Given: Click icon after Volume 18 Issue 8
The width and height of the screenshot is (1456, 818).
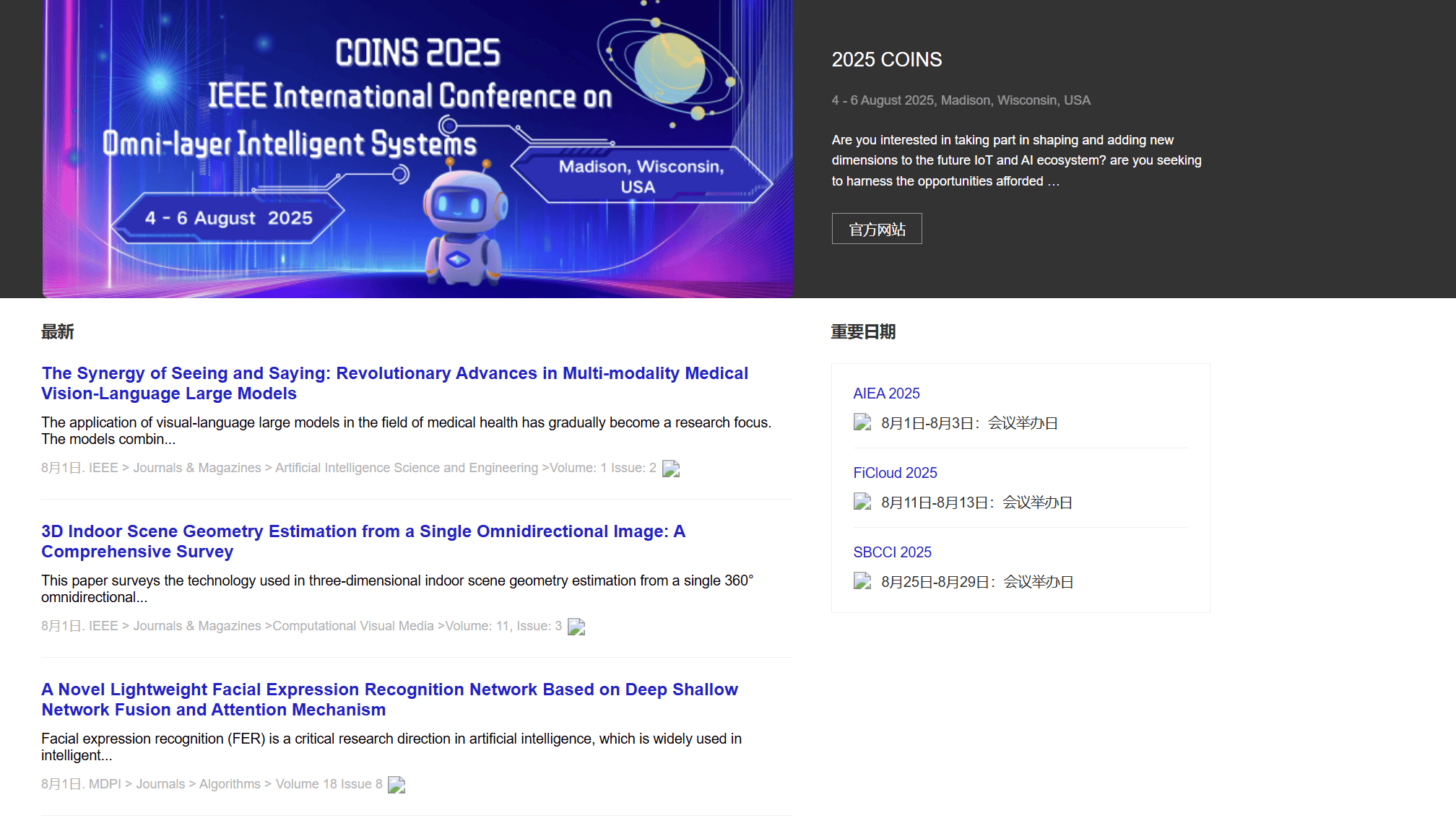Looking at the screenshot, I should (x=396, y=786).
